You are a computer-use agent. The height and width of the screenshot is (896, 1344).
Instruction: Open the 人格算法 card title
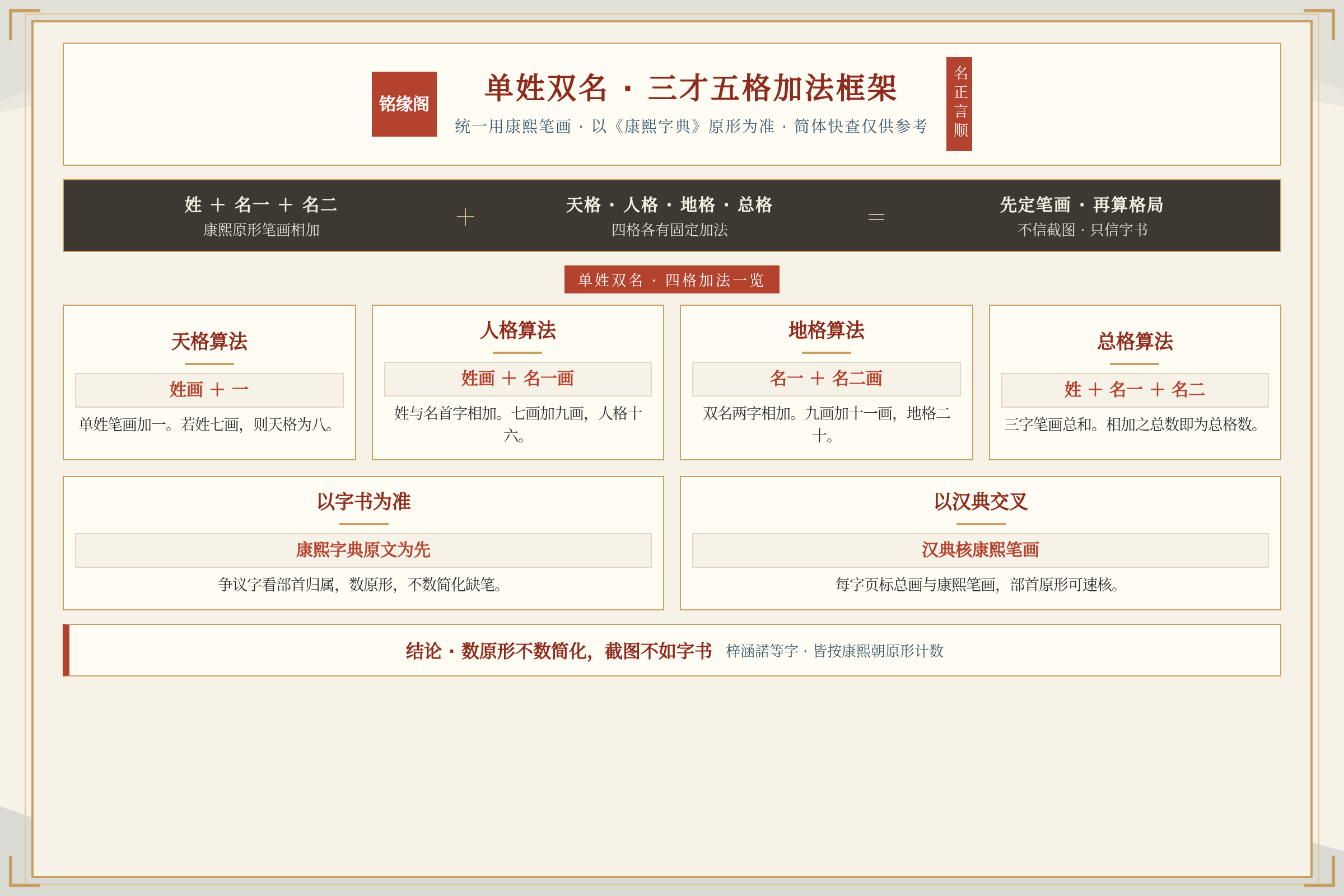517,330
